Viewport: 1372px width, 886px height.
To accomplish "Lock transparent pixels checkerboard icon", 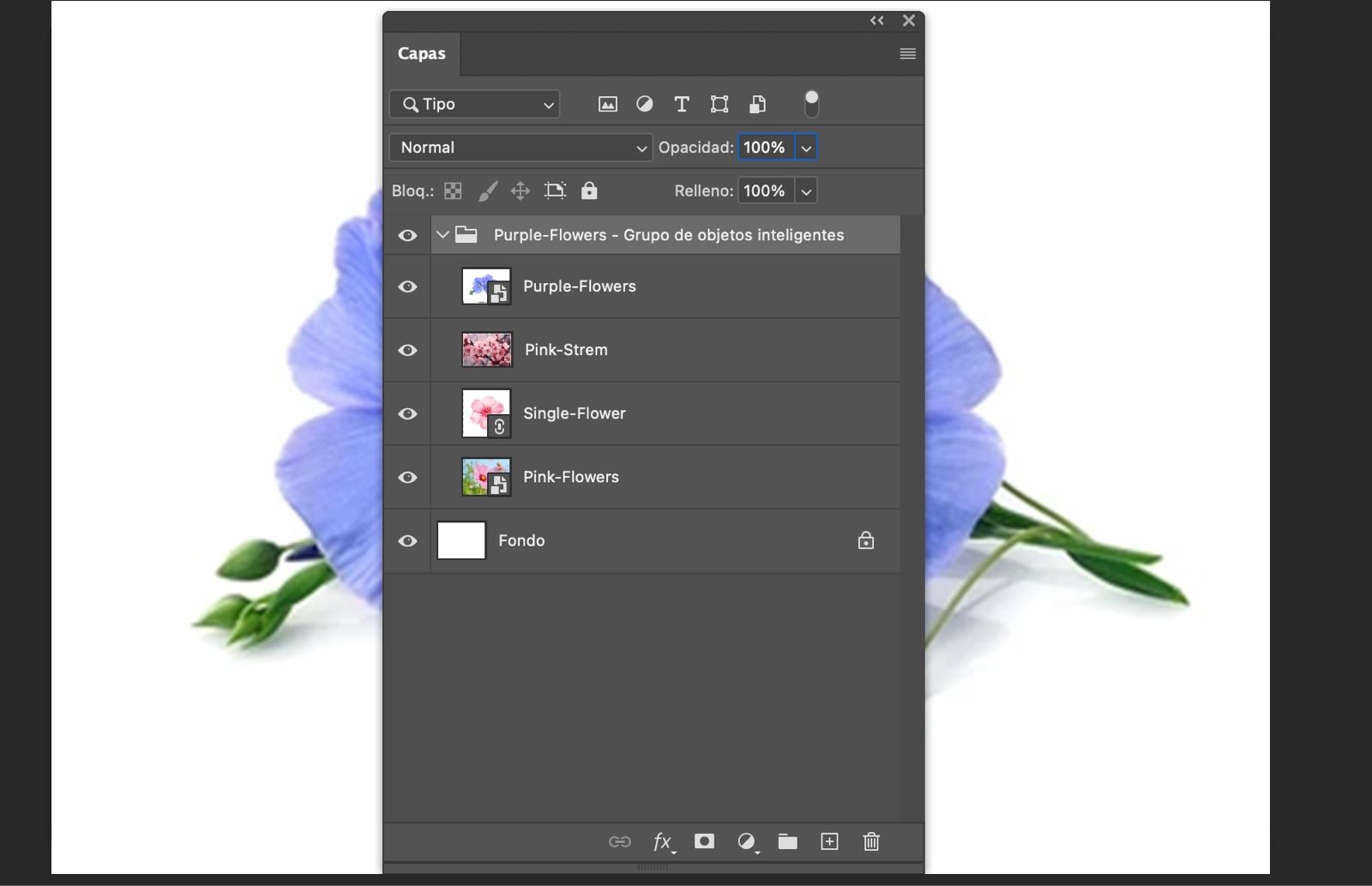I will click(453, 190).
